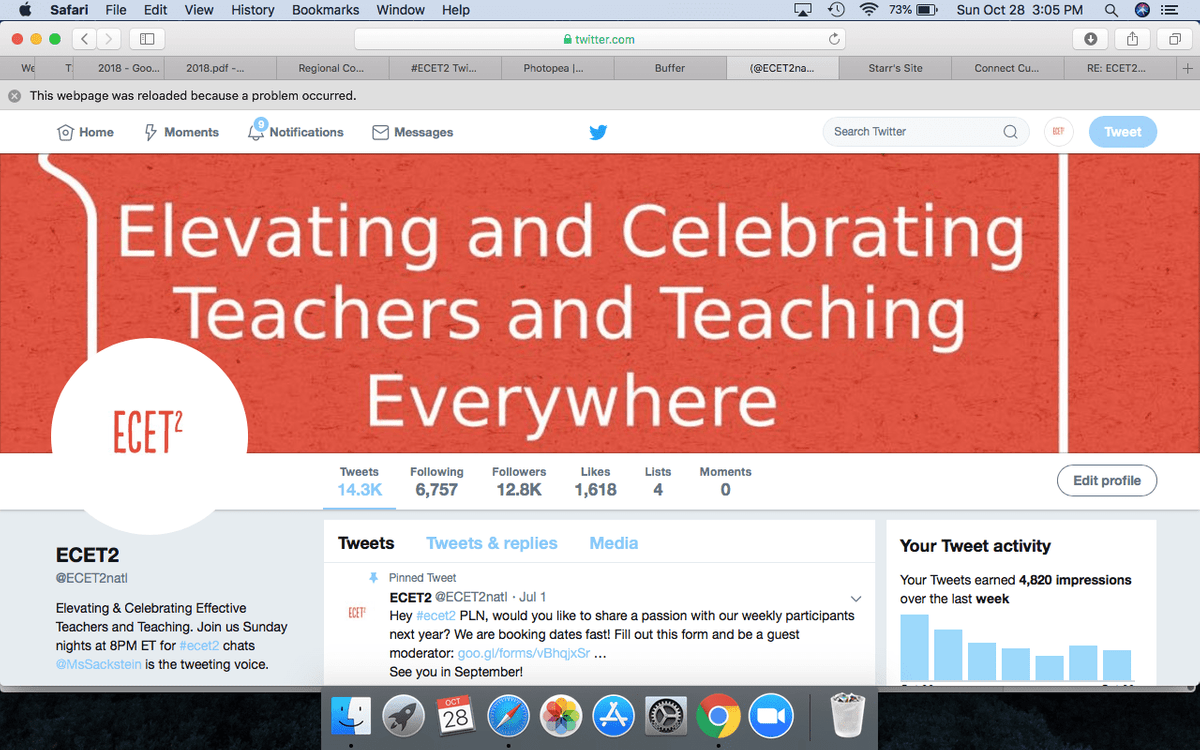Click the Moments 0 count
The image size is (1200, 750).
725,481
